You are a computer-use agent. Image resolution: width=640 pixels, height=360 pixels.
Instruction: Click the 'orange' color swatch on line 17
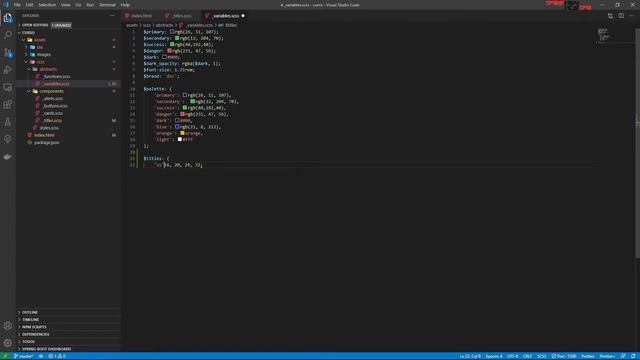pyautogui.click(x=182, y=133)
